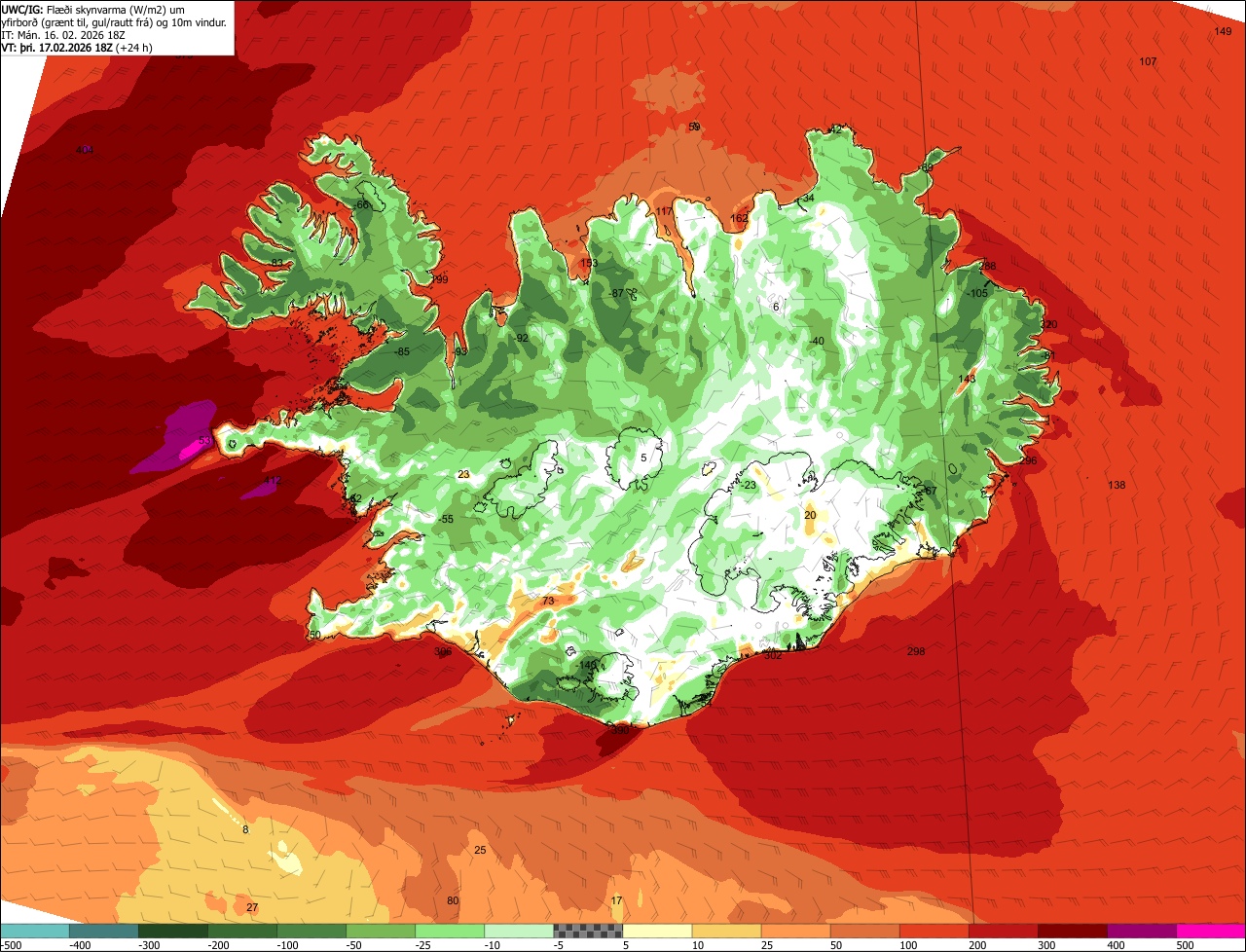
Task: Click the map value '17'
Action: point(616,900)
